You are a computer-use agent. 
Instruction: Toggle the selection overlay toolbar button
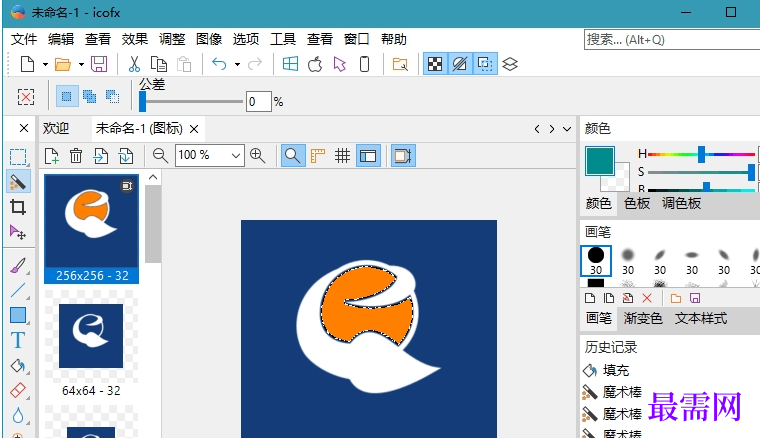(x=485, y=64)
